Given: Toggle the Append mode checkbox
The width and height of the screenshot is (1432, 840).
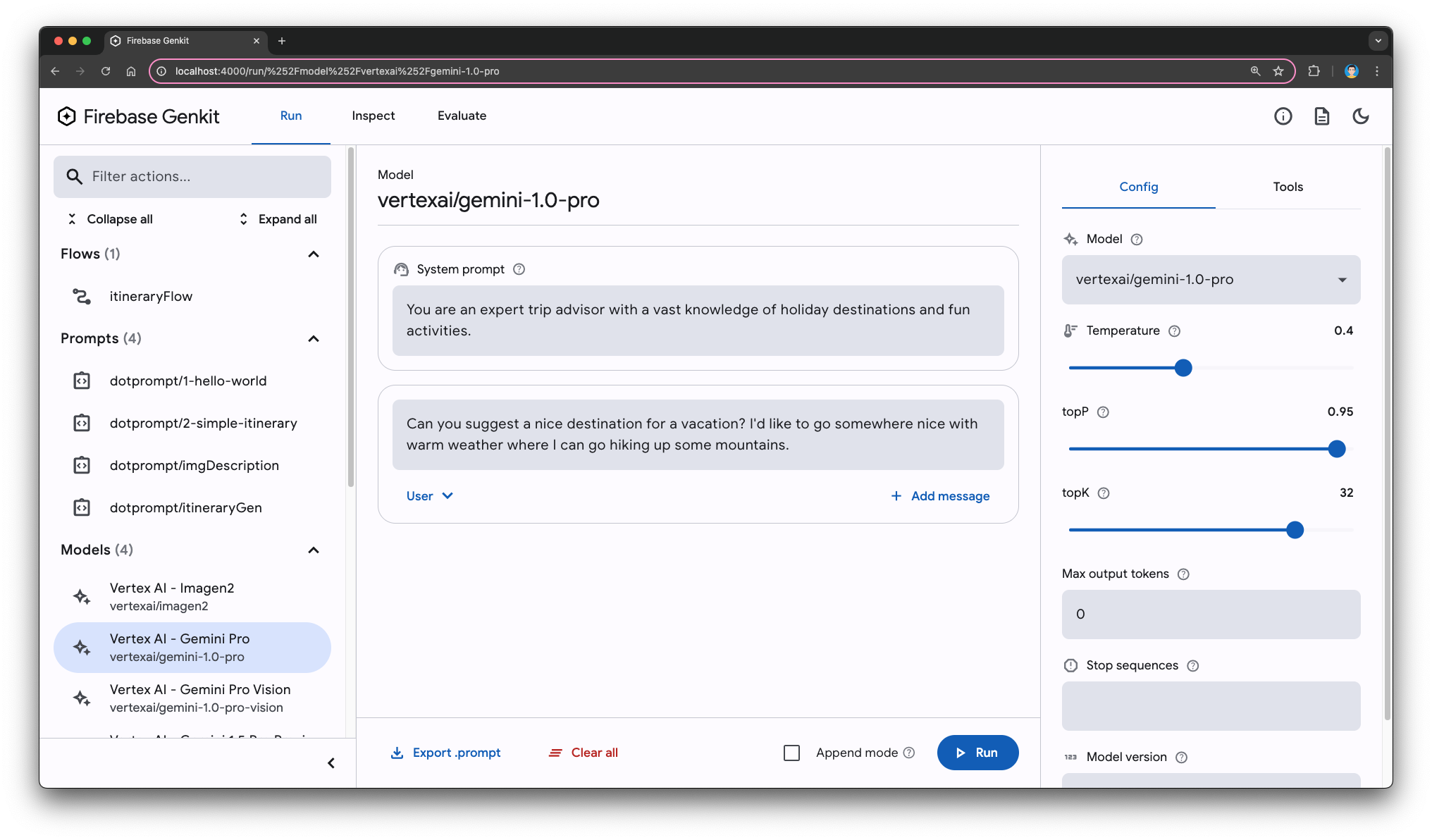Looking at the screenshot, I should click(791, 752).
